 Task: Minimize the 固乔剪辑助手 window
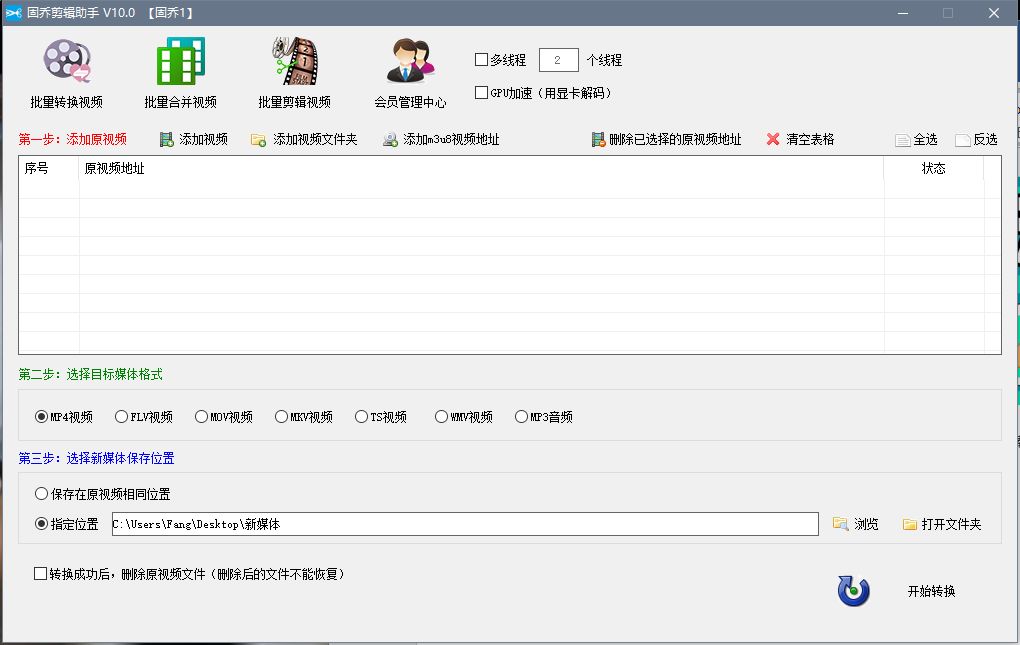903,13
